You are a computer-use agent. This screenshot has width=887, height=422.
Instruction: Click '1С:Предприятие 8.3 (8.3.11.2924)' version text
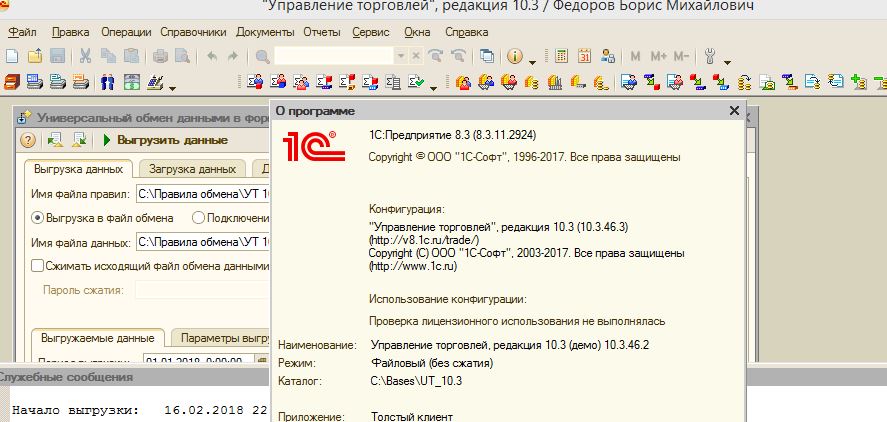click(452, 135)
